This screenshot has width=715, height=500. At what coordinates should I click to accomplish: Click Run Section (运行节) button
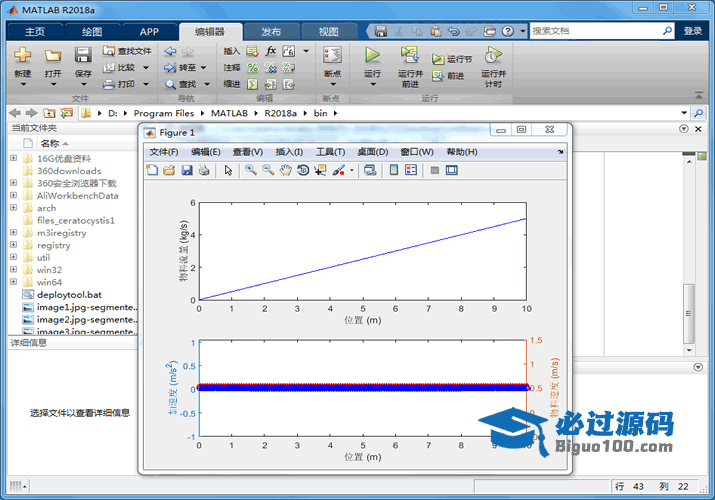[x=452, y=59]
